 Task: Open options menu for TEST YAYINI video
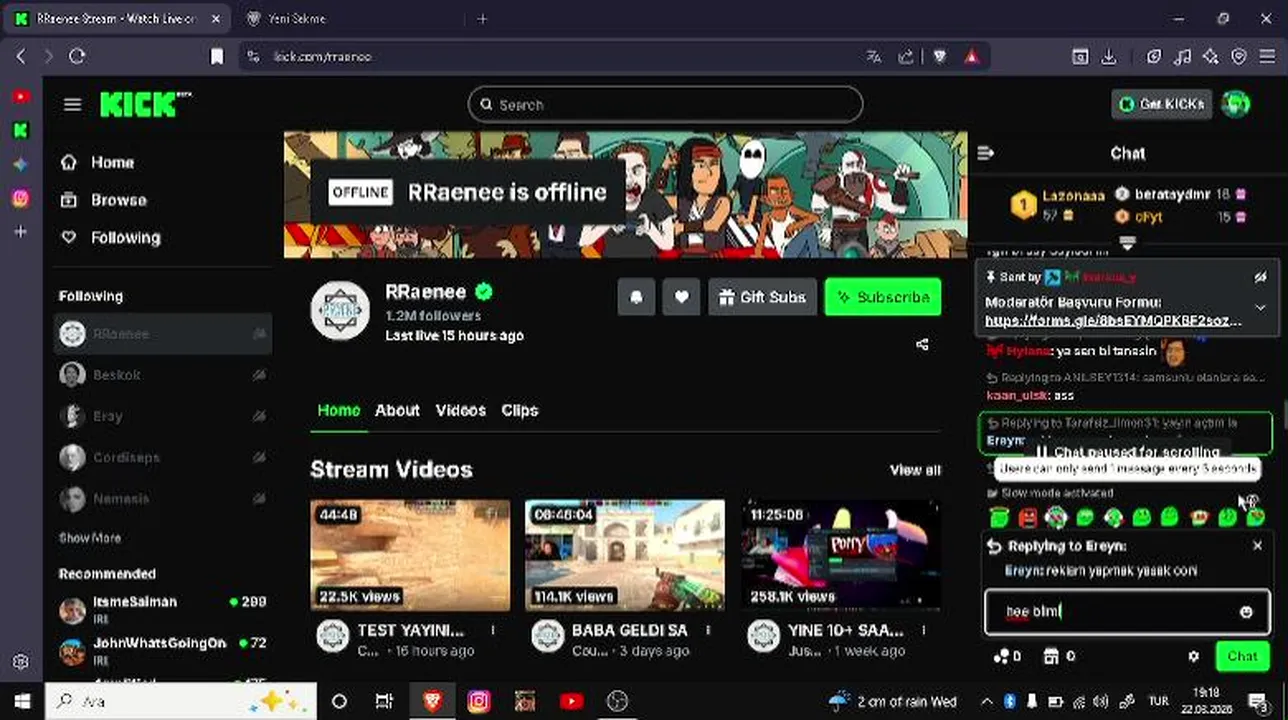pos(492,631)
